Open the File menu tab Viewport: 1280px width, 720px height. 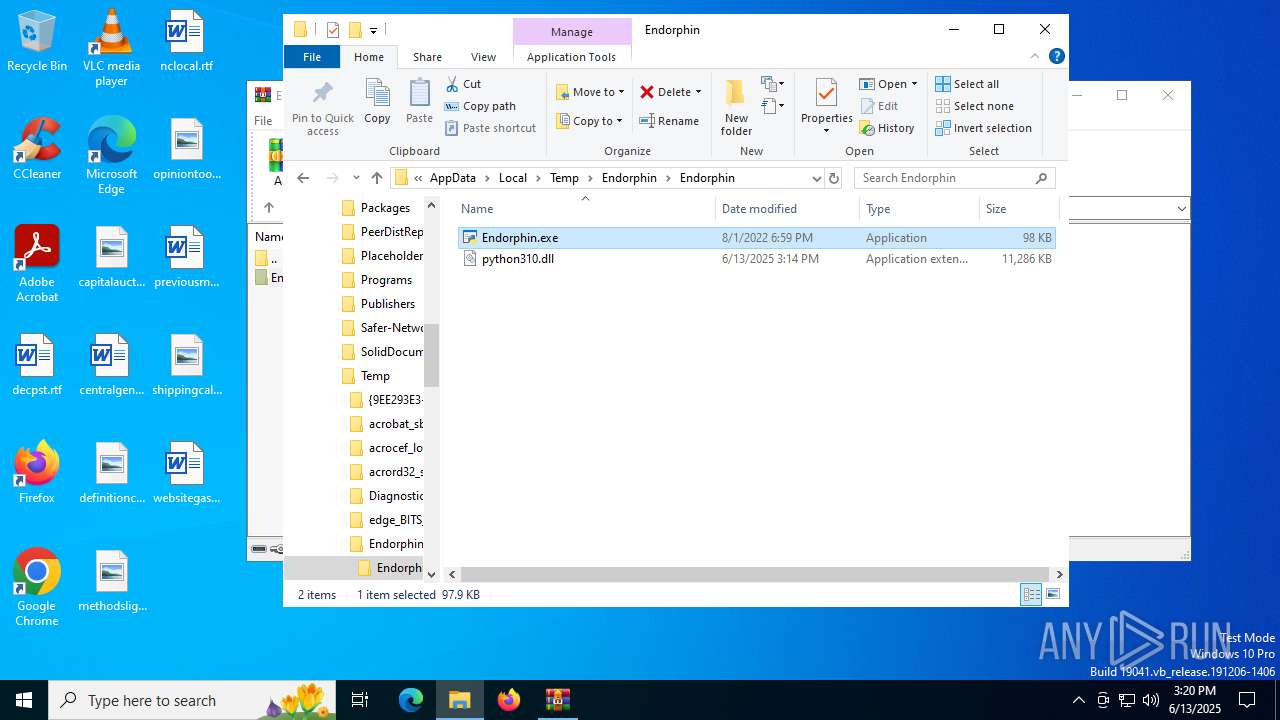click(x=312, y=57)
